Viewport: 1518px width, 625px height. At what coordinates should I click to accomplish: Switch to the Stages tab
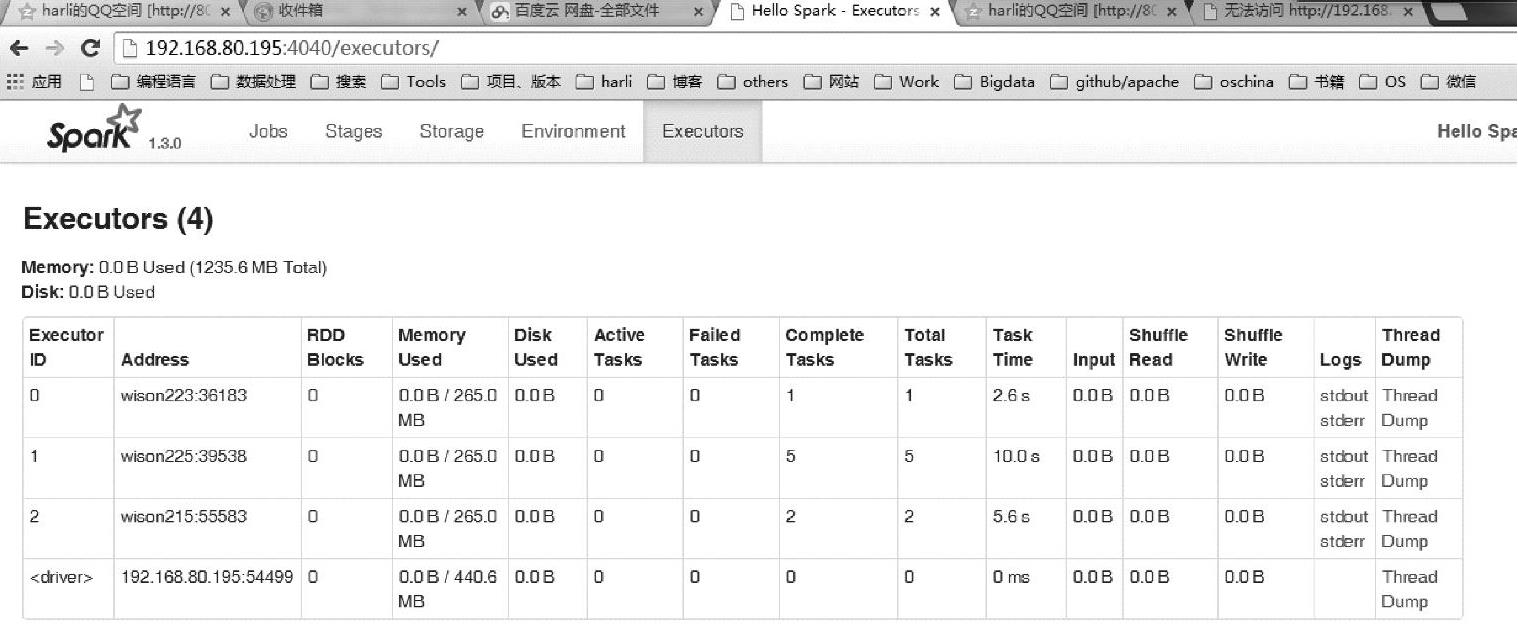[x=353, y=131]
